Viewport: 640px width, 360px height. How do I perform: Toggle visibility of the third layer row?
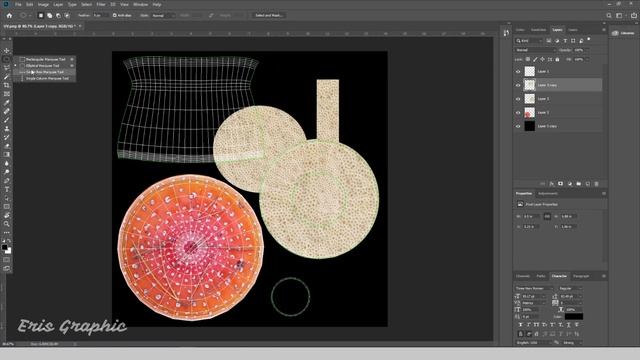tap(518, 99)
